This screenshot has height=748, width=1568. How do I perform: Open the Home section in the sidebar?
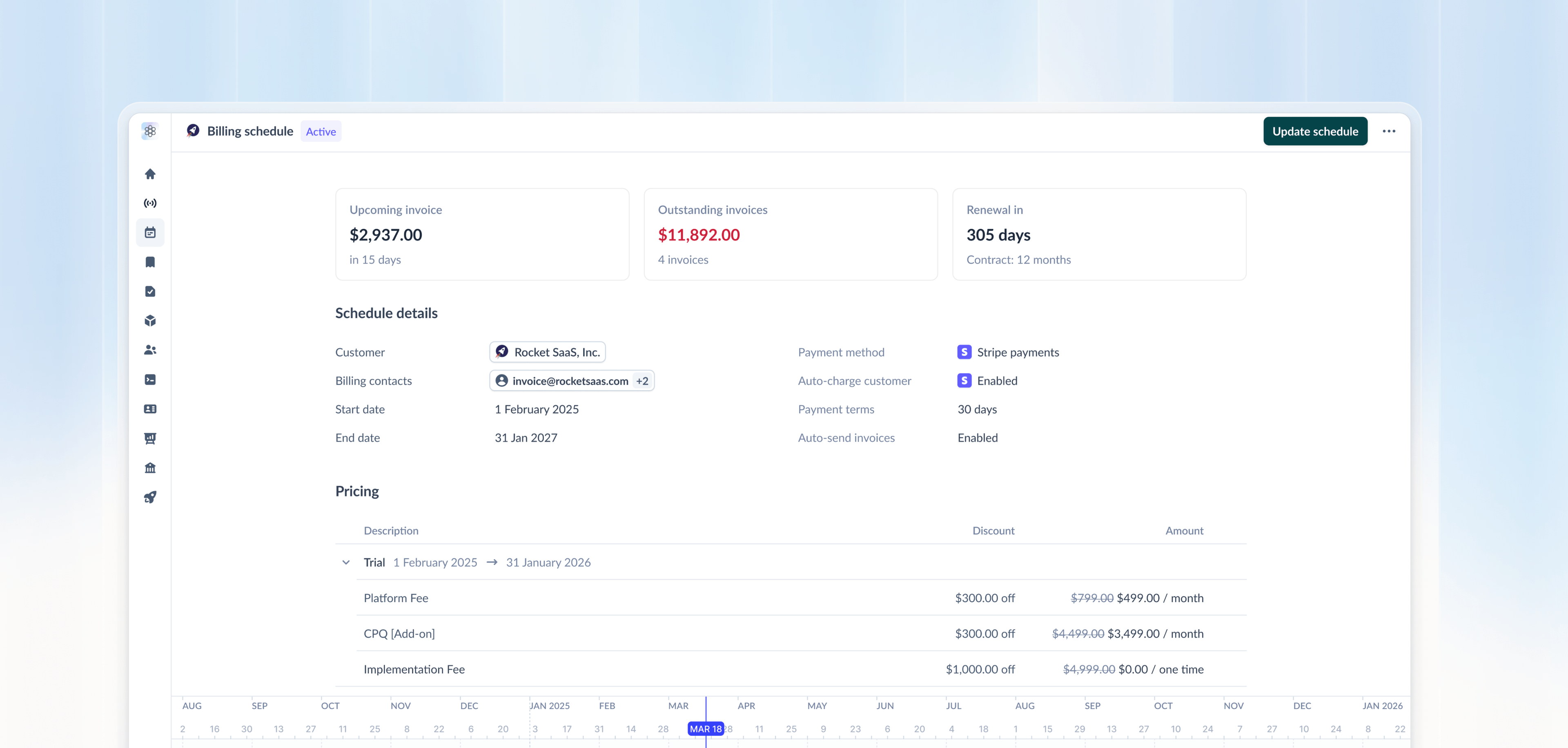[150, 174]
